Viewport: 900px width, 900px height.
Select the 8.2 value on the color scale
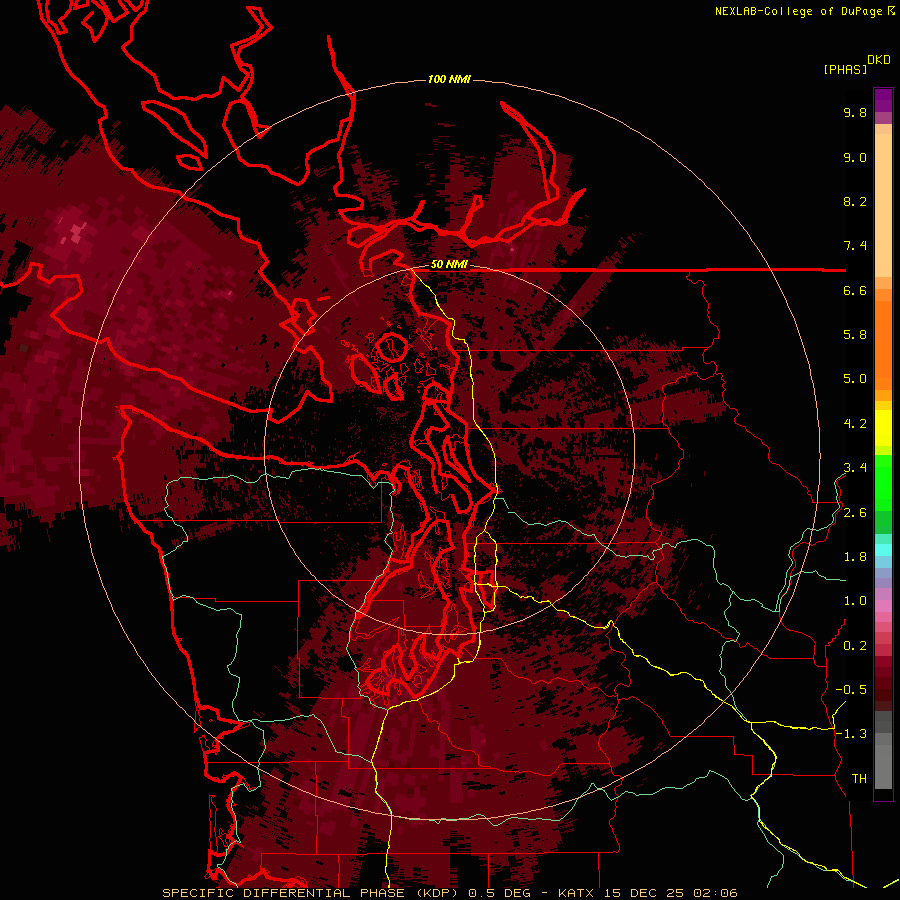(855, 201)
